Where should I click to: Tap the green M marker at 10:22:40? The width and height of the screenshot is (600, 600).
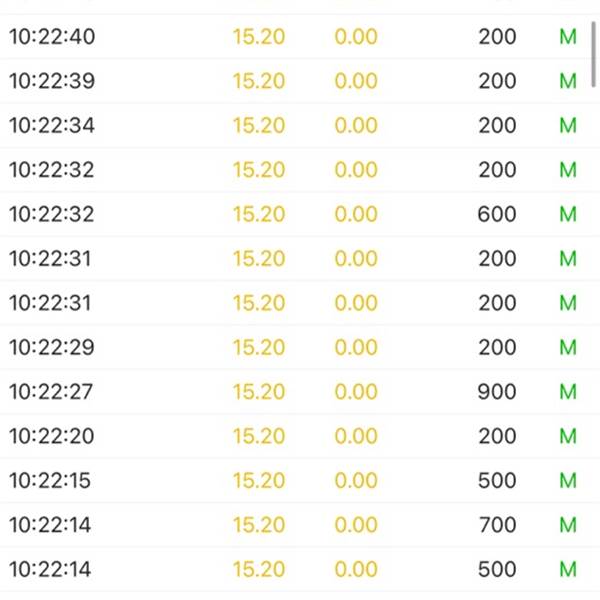[568, 37]
